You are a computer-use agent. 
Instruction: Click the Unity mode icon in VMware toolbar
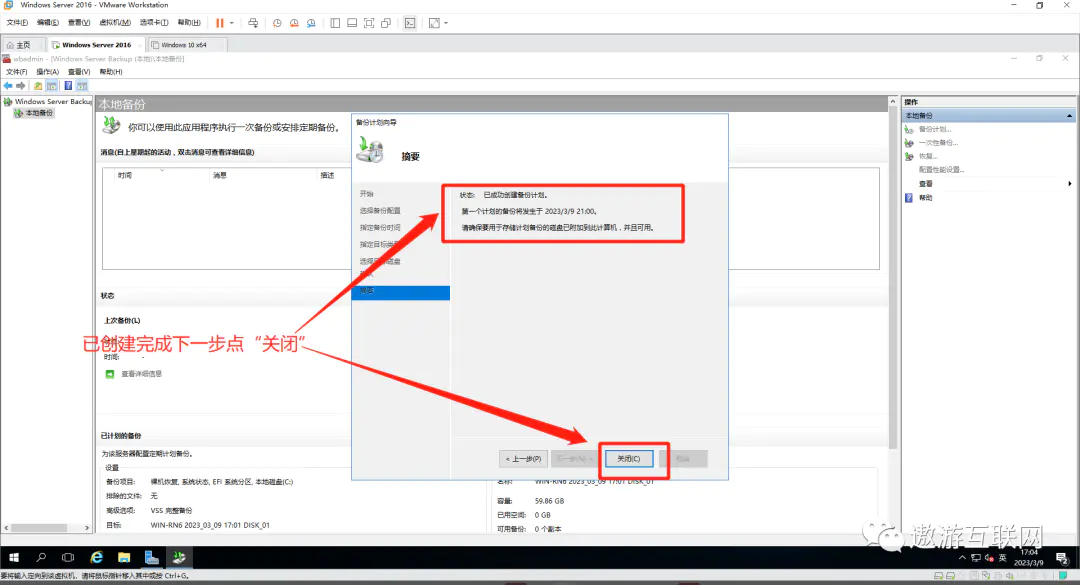click(386, 23)
